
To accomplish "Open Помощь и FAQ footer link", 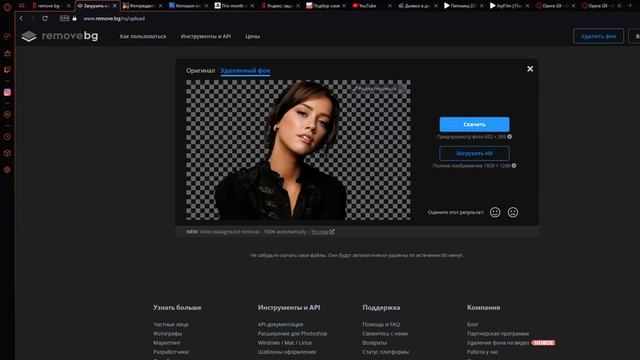I will click(x=381, y=324).
